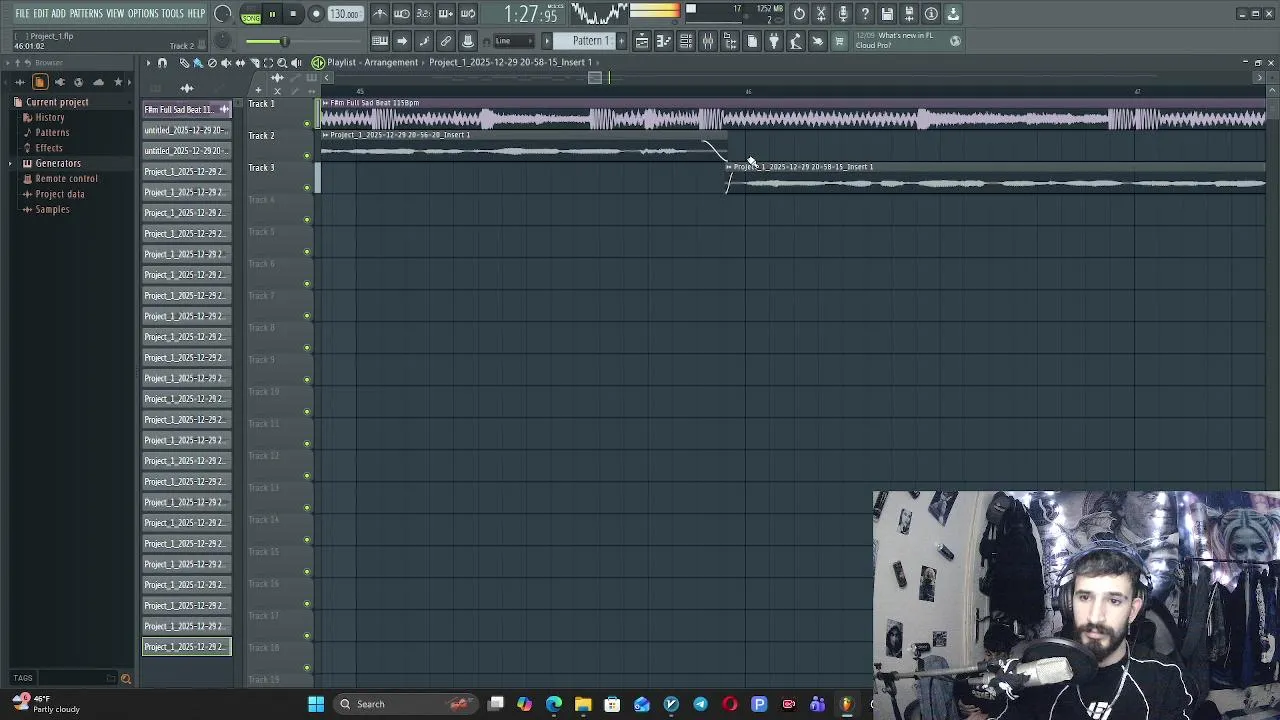This screenshot has width=1280, height=720.
Task: Toggle the overdub recording icon
Action: pyautogui.click(x=446, y=14)
